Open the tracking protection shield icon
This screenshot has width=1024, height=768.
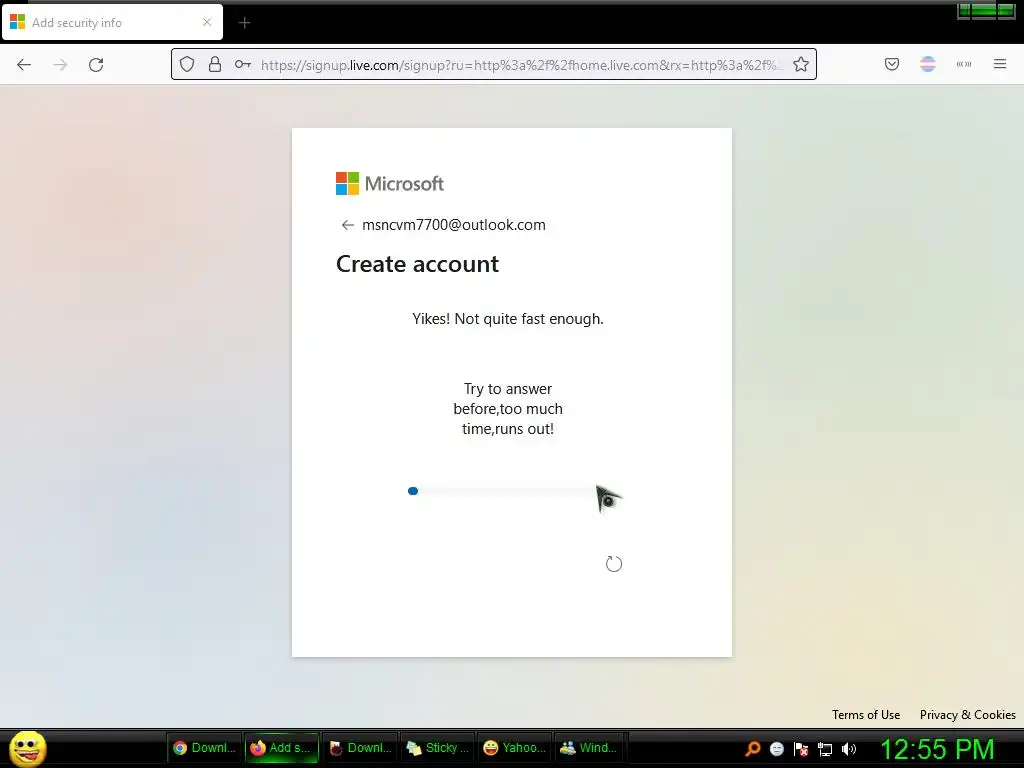click(187, 64)
